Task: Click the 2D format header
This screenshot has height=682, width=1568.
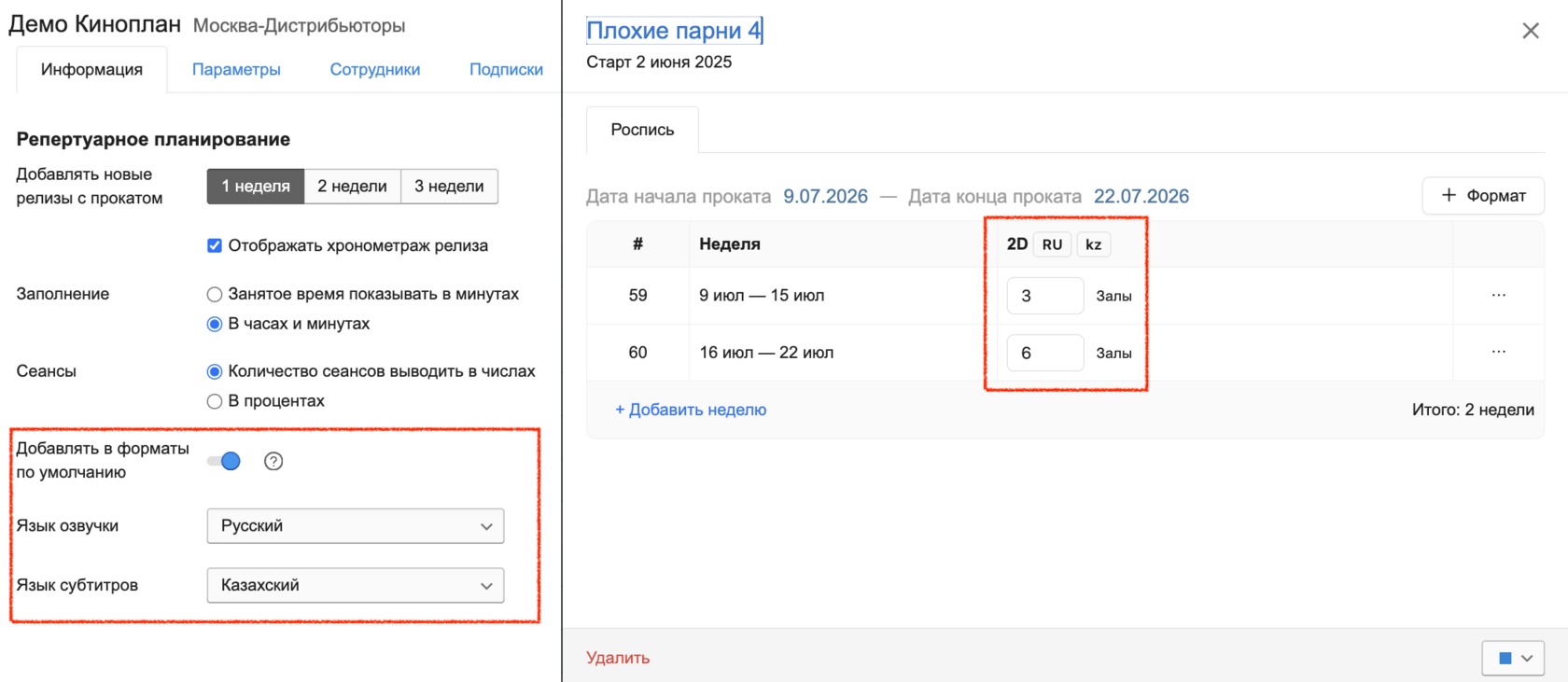Action: [x=1017, y=244]
